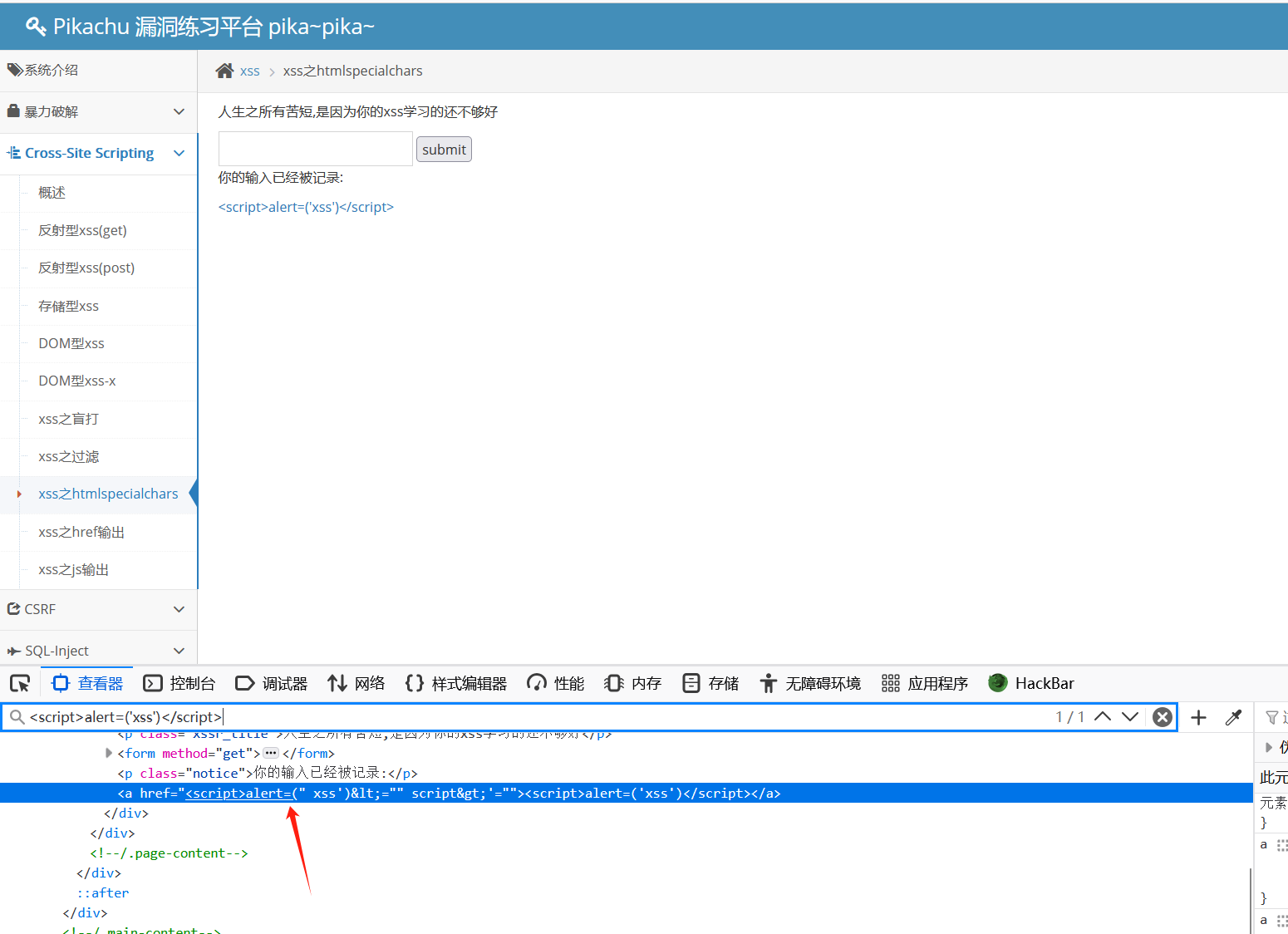This screenshot has width=1288, height=934.
Task: Click the Cross-Site Scripting menu heading
Action: 89,153
